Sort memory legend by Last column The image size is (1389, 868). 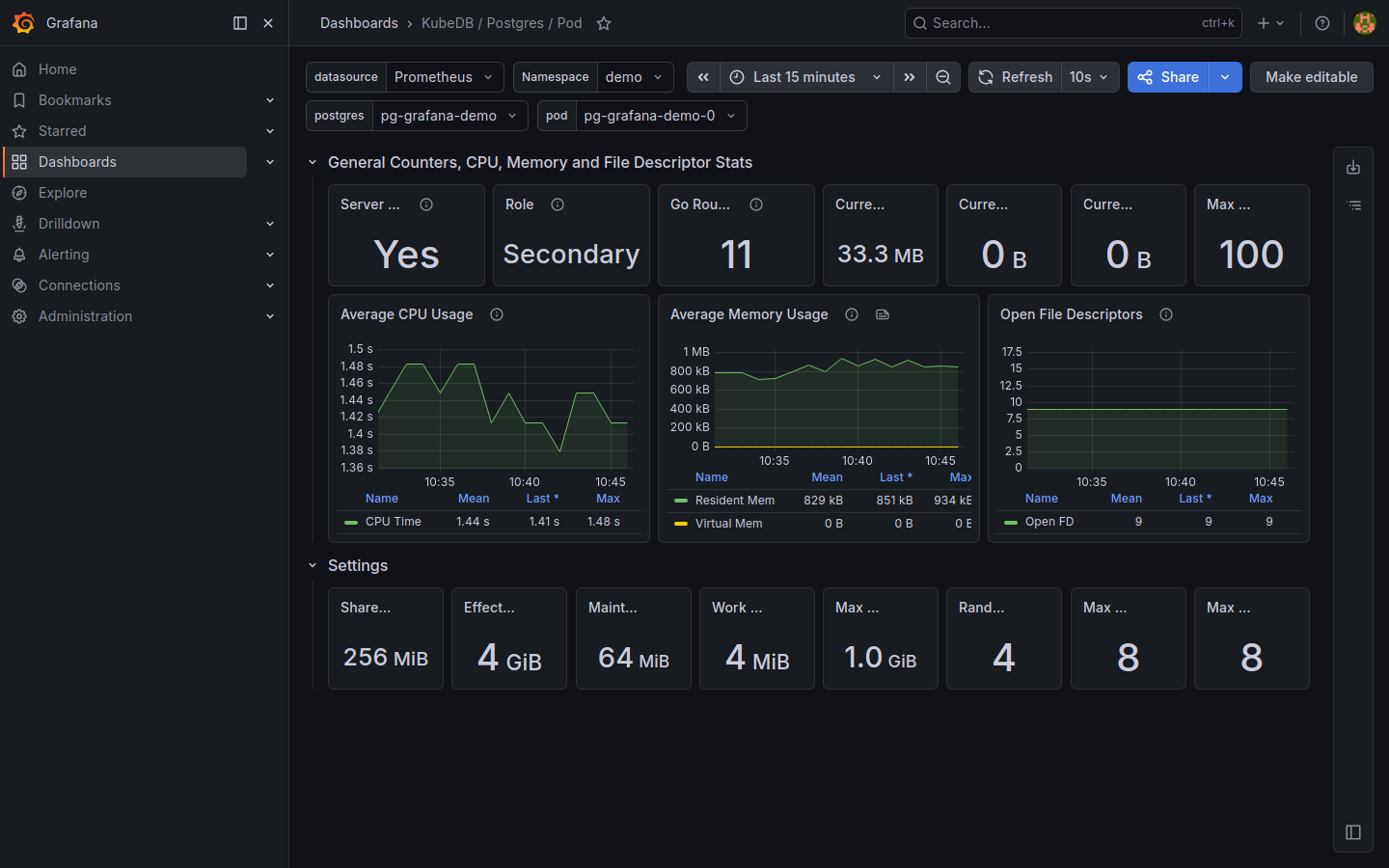click(895, 477)
